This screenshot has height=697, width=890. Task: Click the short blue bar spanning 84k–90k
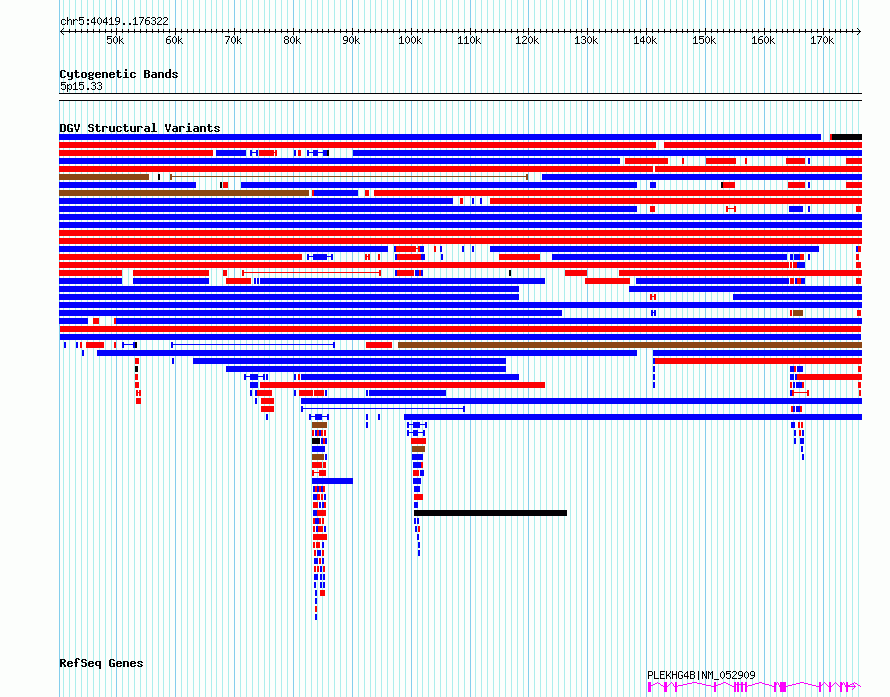[332, 481]
